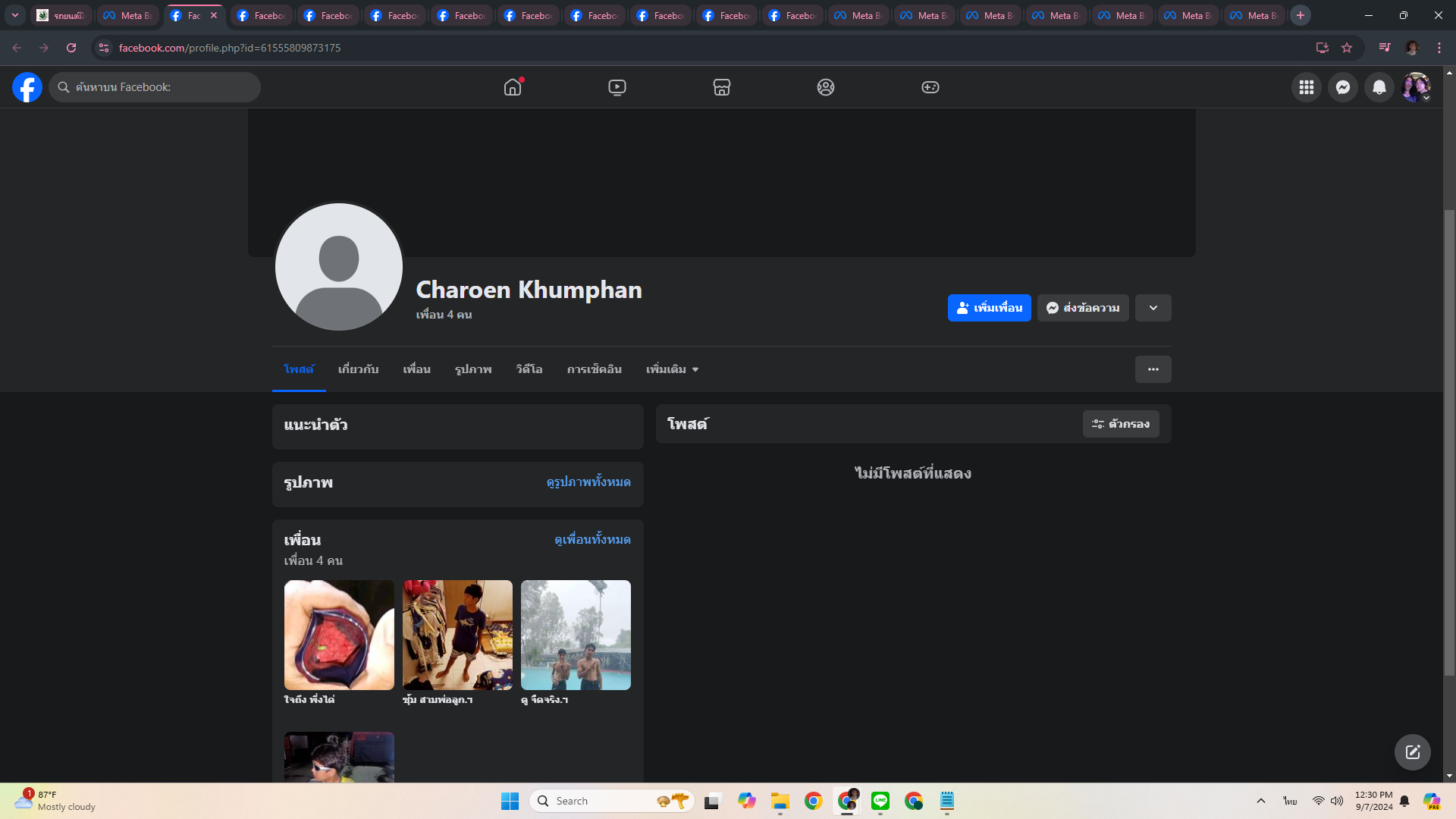
Task: Expand the chevron beside ส่งข้อความ button
Action: [1153, 308]
